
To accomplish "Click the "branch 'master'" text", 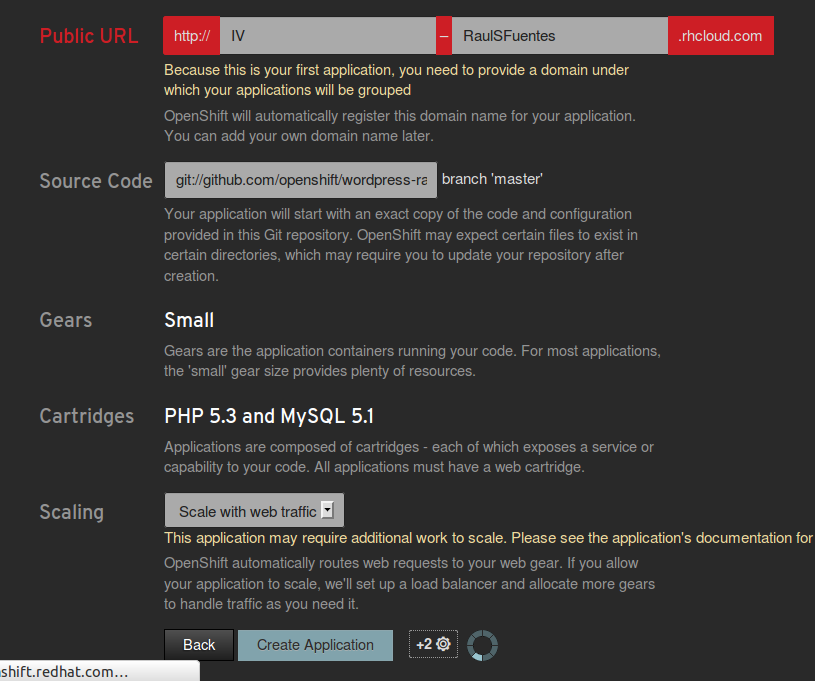I will pos(492,179).
